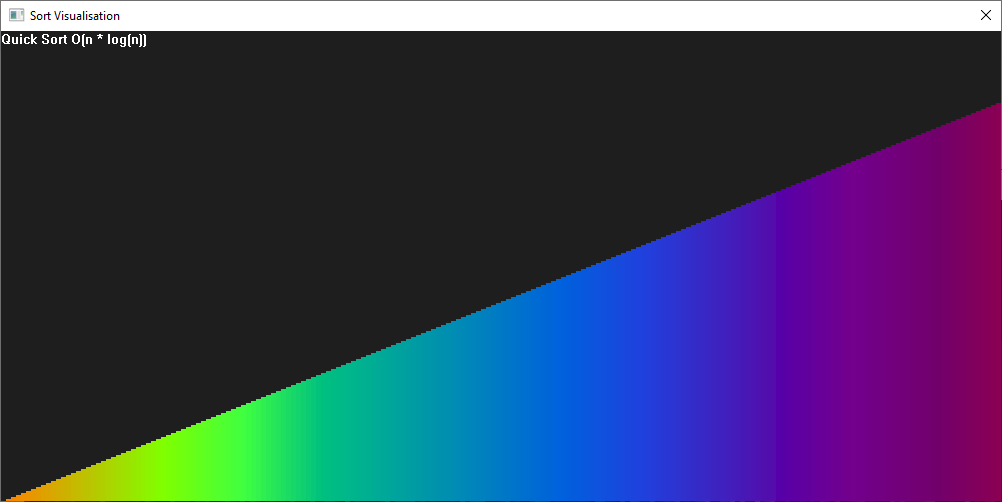The width and height of the screenshot is (1002, 502).
Task: Close the Sort Visualisation window
Action: (984, 16)
